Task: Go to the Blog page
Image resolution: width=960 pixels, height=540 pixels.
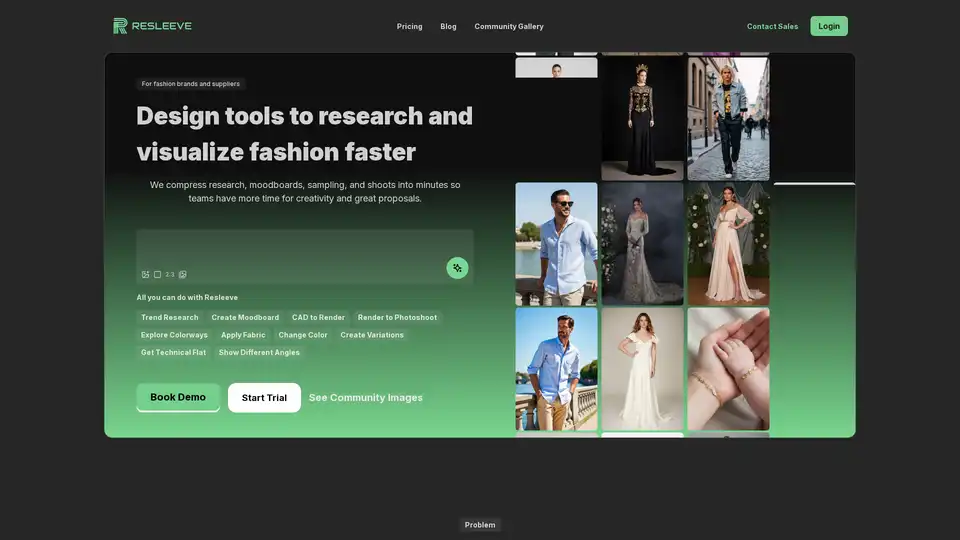Action: [x=448, y=27]
